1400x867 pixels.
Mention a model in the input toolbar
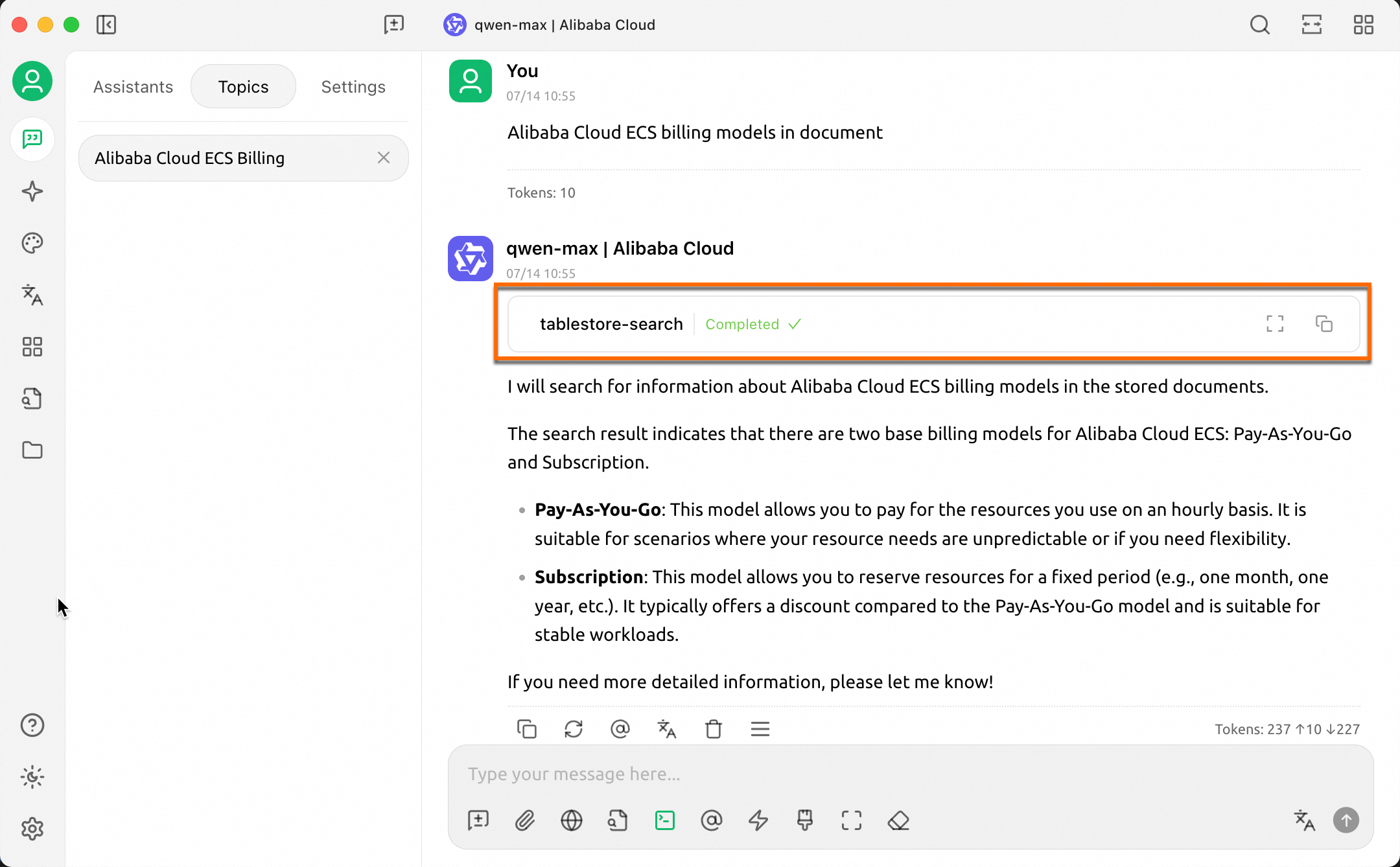tap(712, 820)
